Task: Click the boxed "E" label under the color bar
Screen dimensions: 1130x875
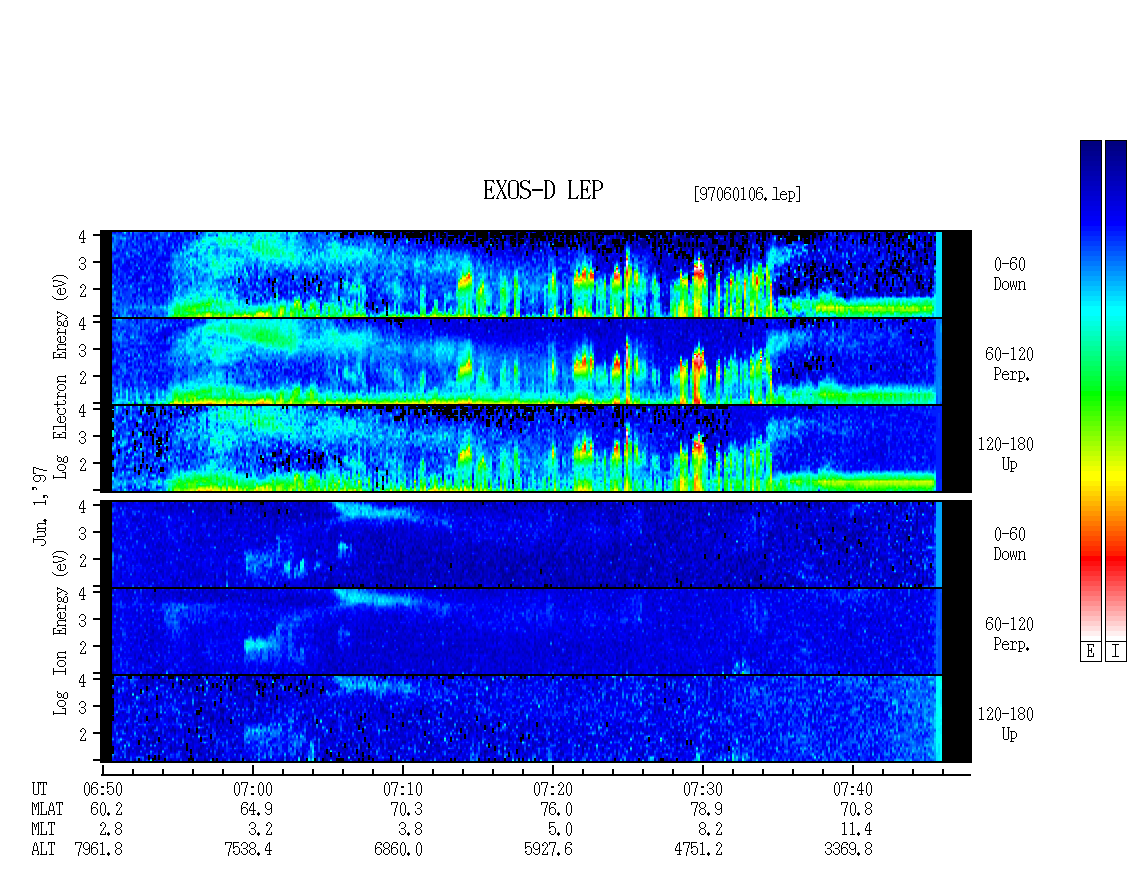Action: tap(1090, 651)
